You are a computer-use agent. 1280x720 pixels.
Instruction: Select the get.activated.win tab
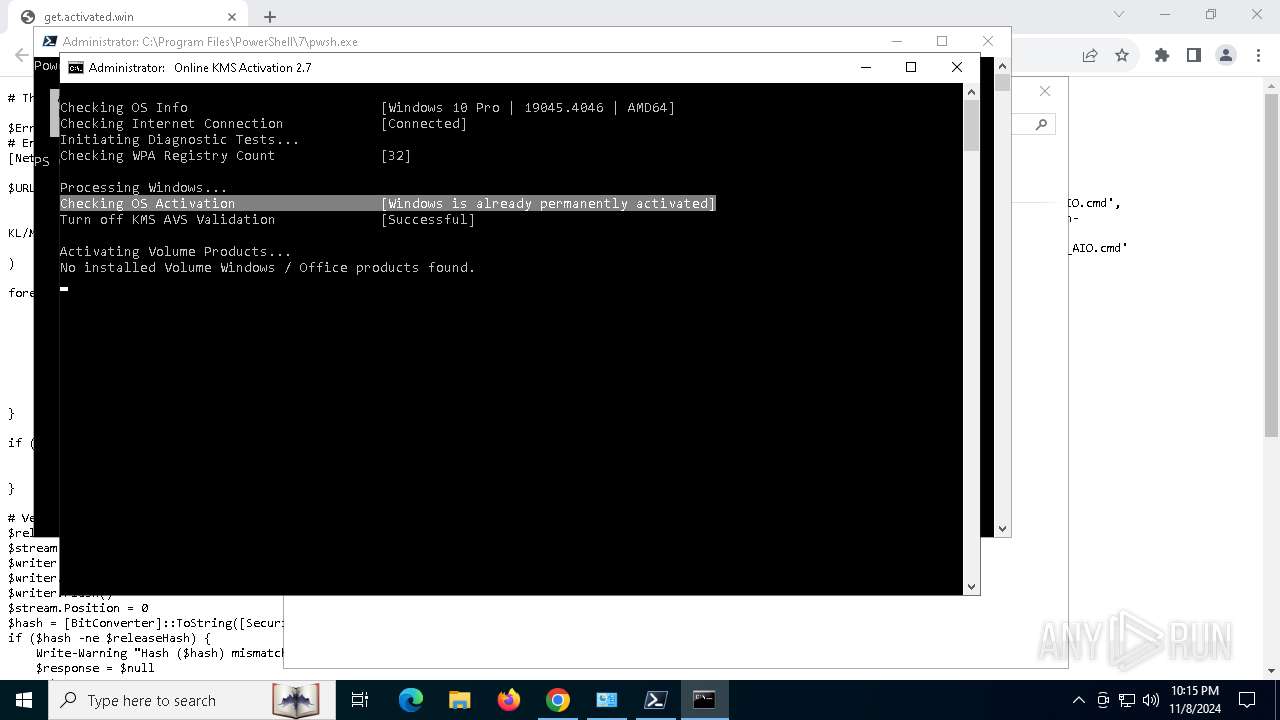click(x=128, y=16)
